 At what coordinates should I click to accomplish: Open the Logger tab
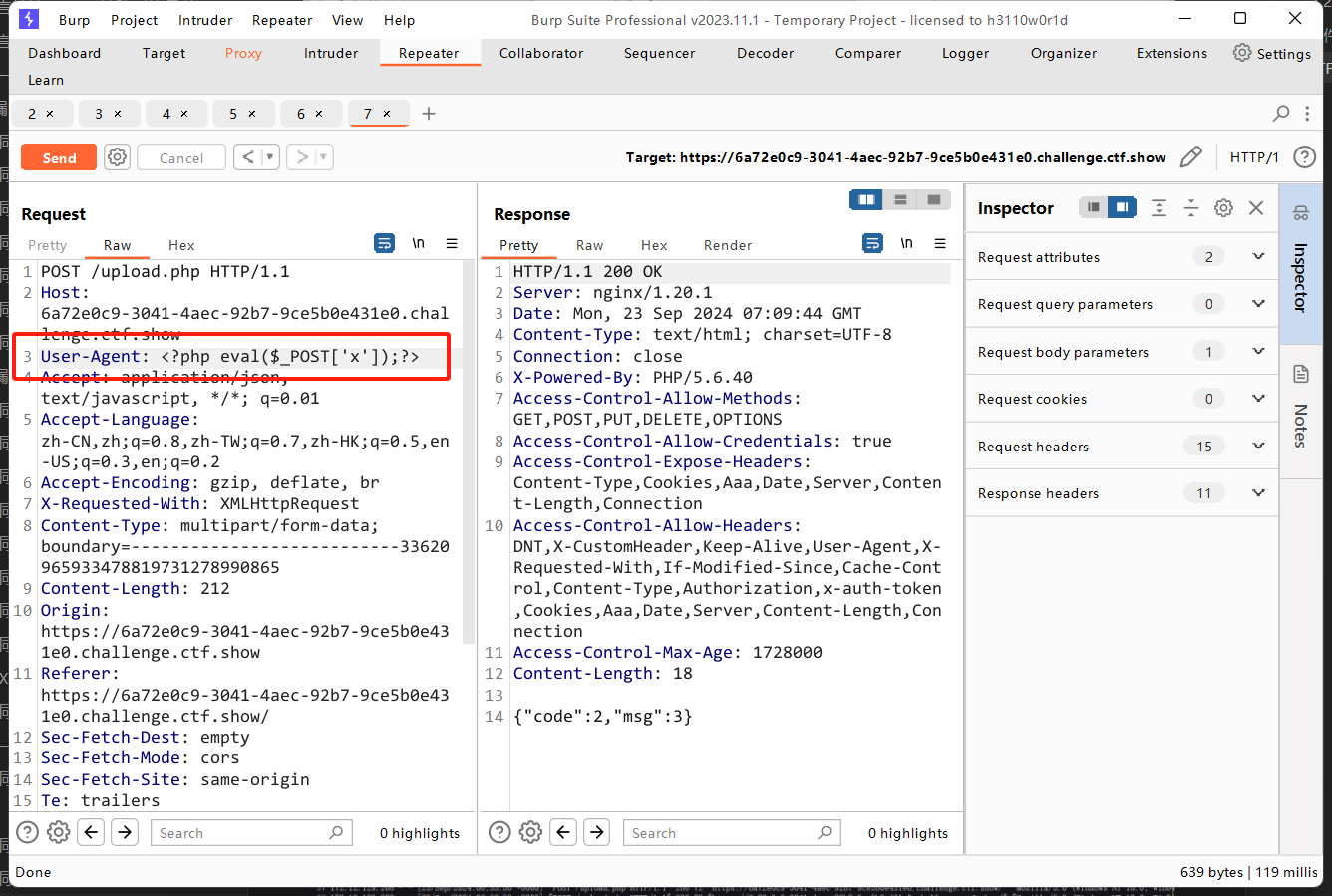click(966, 53)
